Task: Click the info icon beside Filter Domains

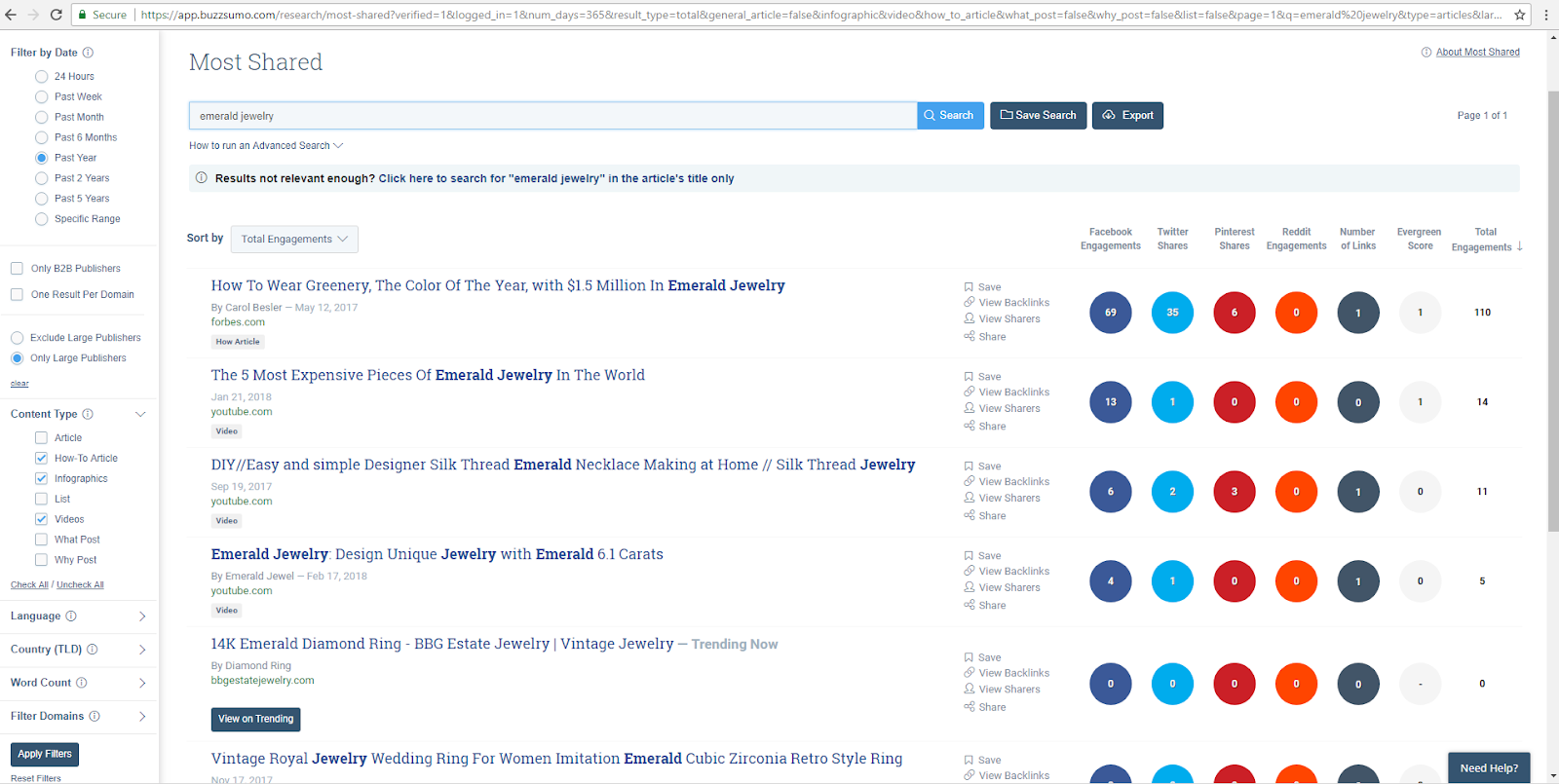Action: [x=95, y=716]
